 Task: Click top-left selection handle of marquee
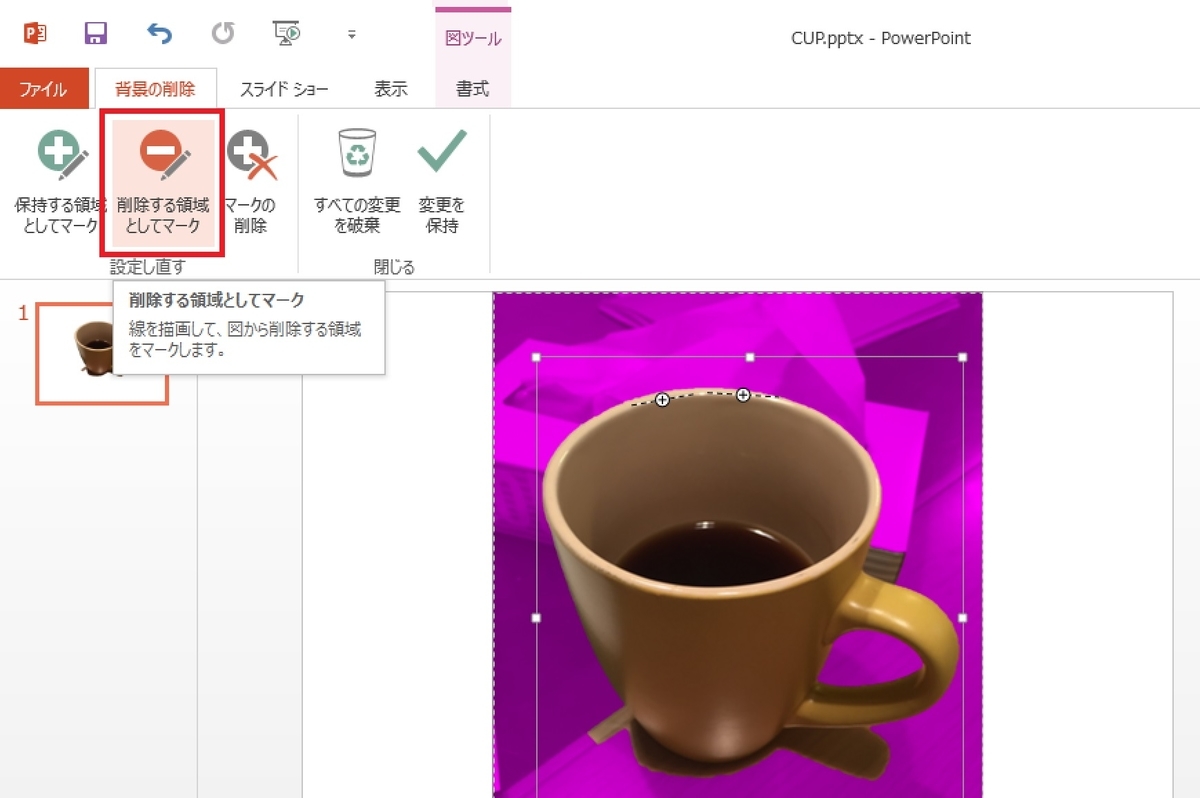tap(536, 357)
